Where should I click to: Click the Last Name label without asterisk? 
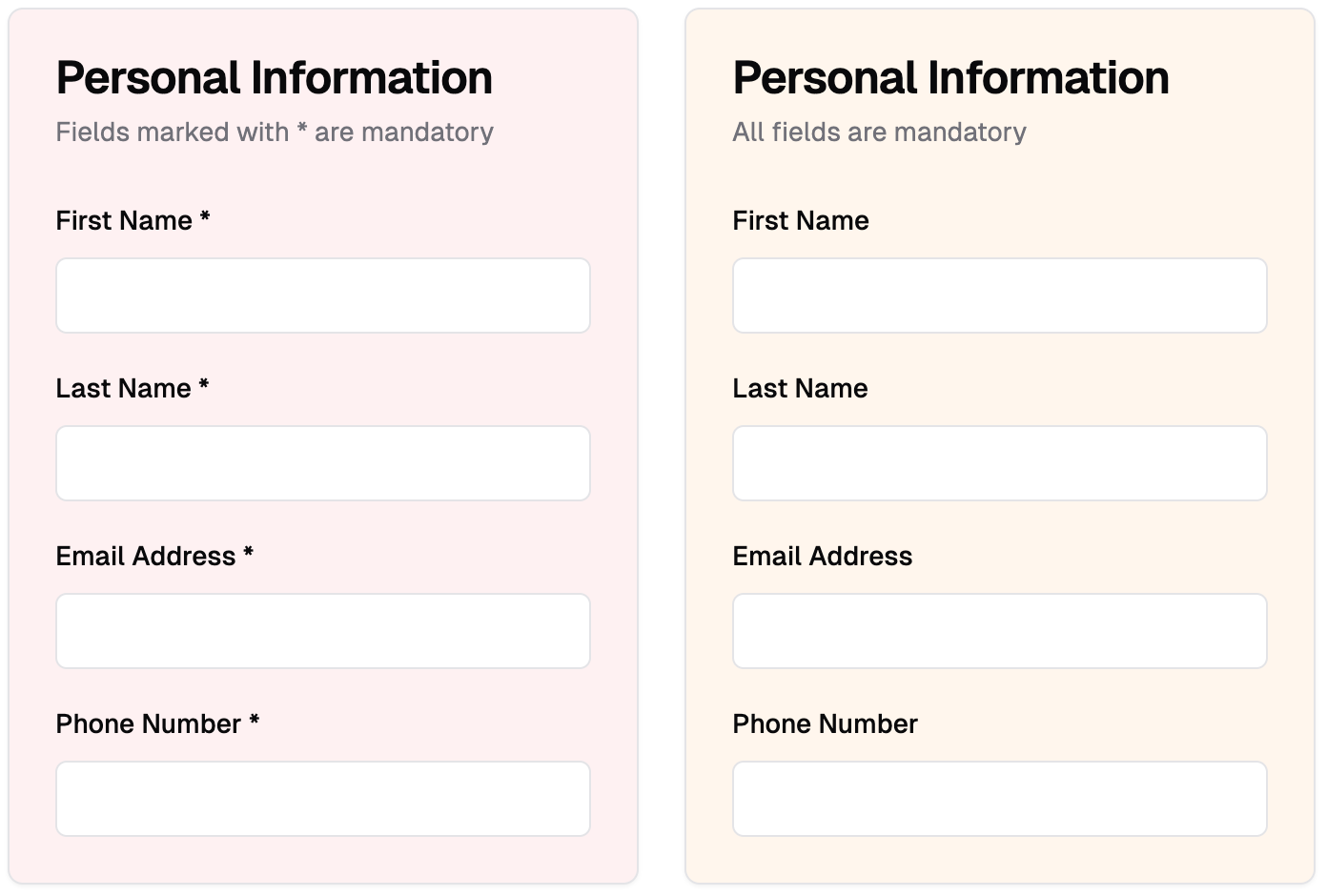pos(800,389)
